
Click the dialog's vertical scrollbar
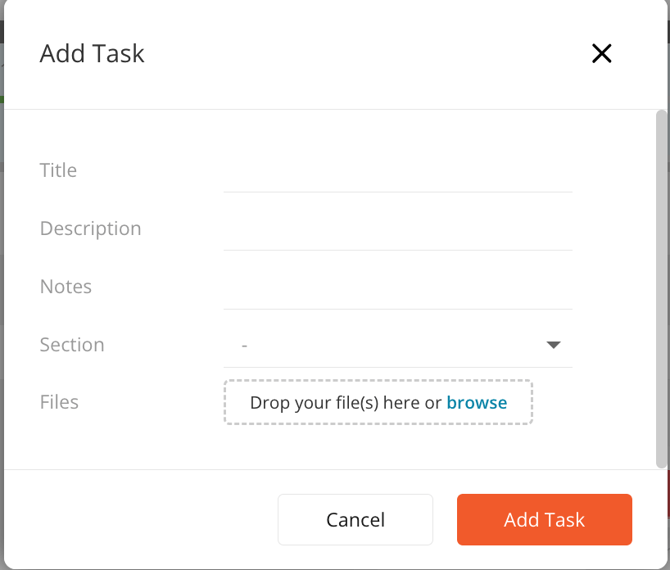tap(660, 290)
